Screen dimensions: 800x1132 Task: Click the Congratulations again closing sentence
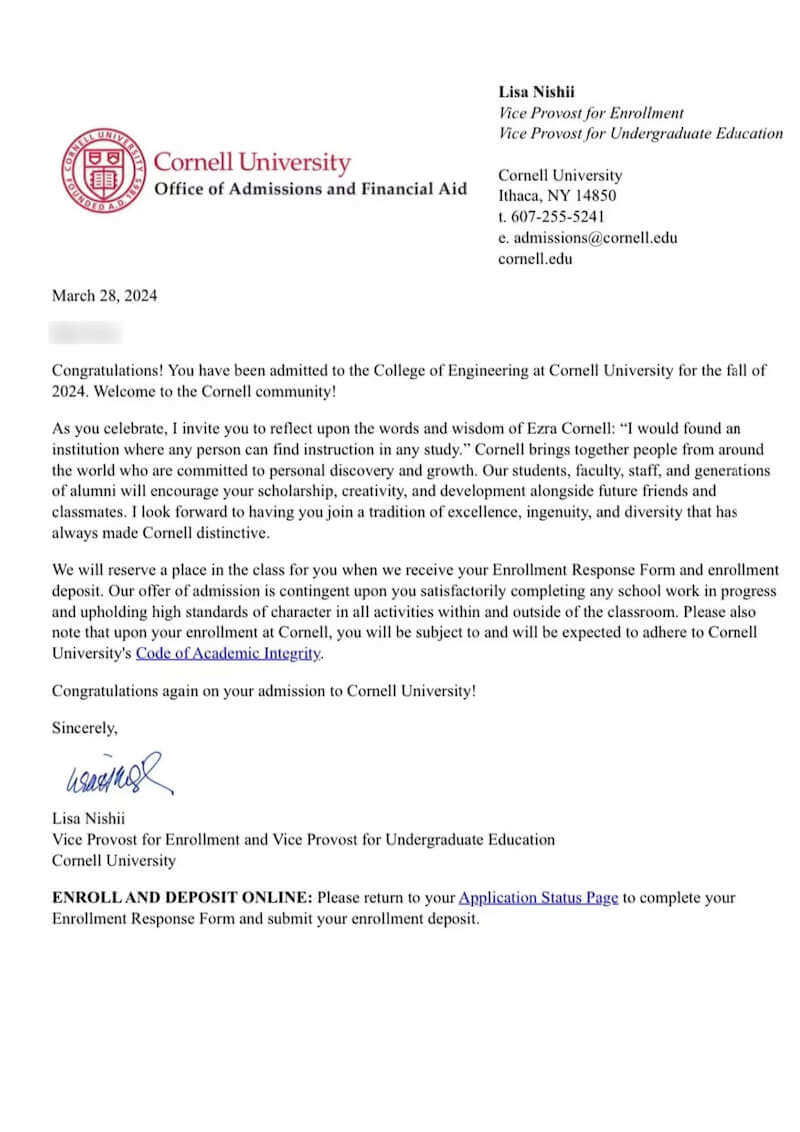264,691
